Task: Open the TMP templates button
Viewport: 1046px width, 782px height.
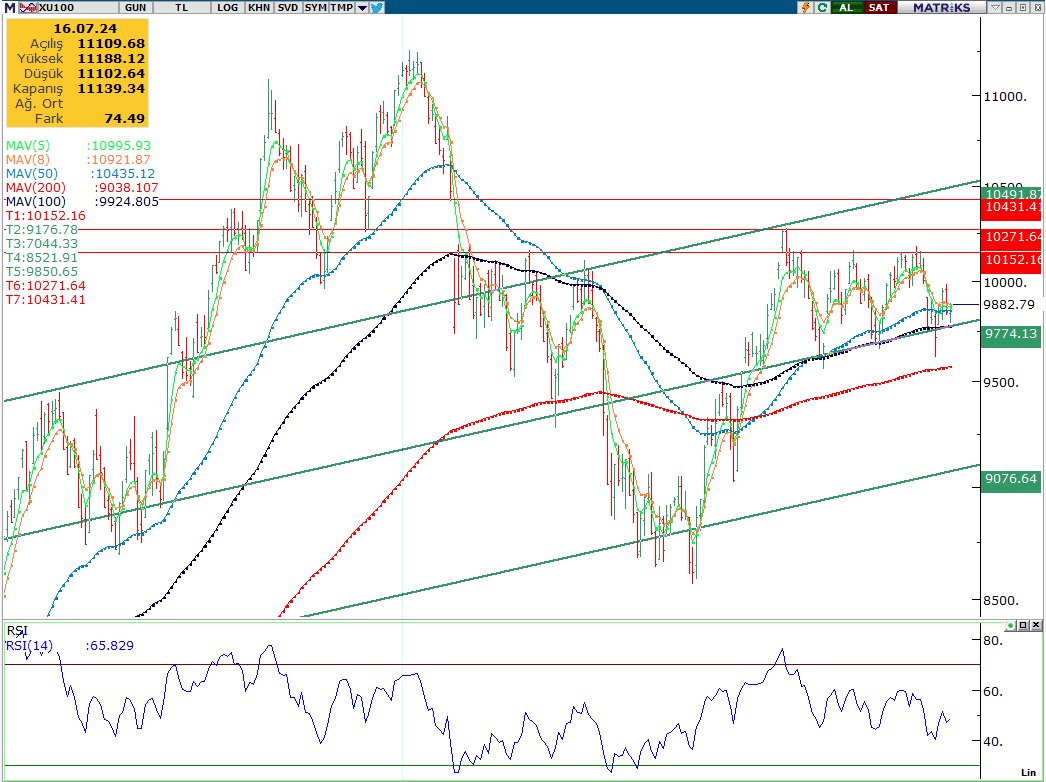Action: tap(341, 7)
